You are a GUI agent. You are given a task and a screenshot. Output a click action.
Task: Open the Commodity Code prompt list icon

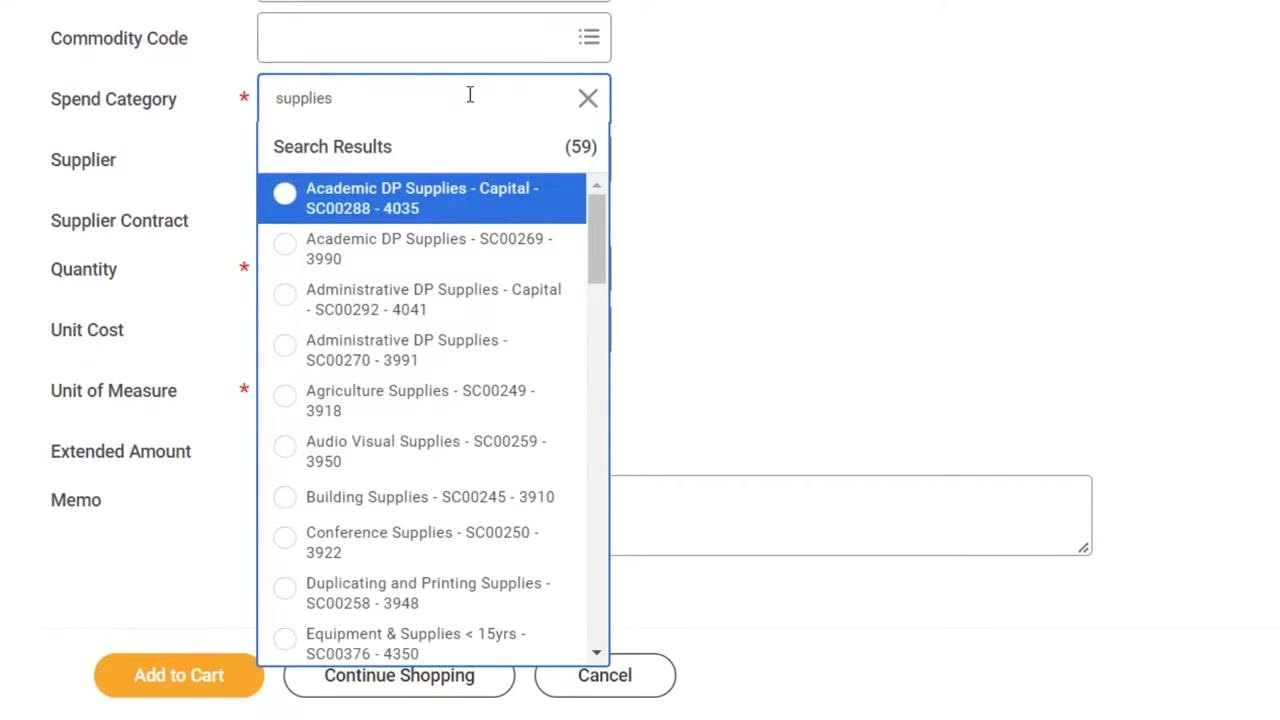(588, 38)
